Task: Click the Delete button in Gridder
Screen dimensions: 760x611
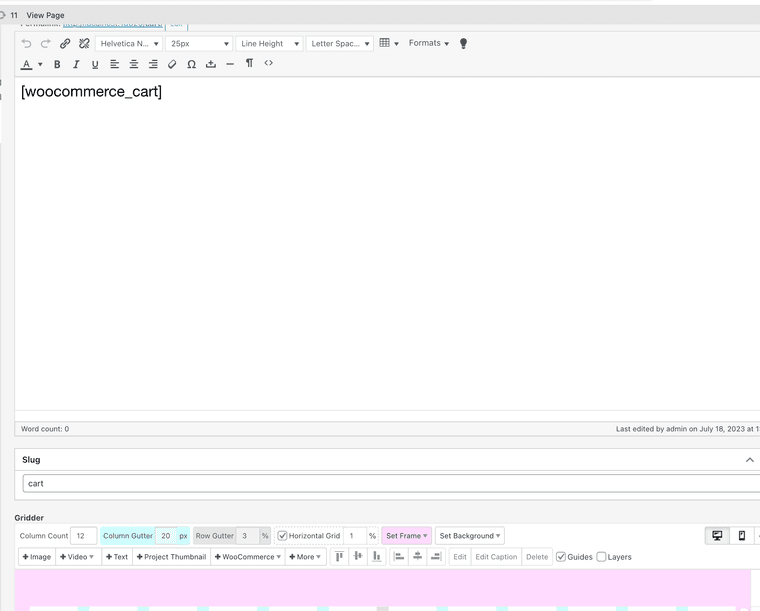Action: coord(537,557)
